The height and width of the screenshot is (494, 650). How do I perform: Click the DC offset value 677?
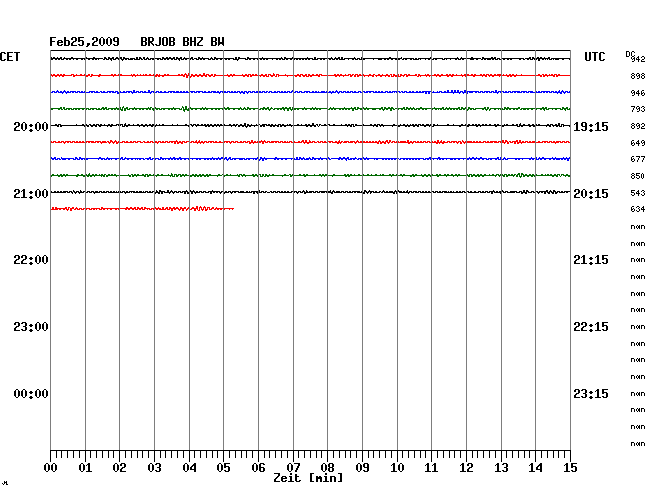click(x=638, y=159)
